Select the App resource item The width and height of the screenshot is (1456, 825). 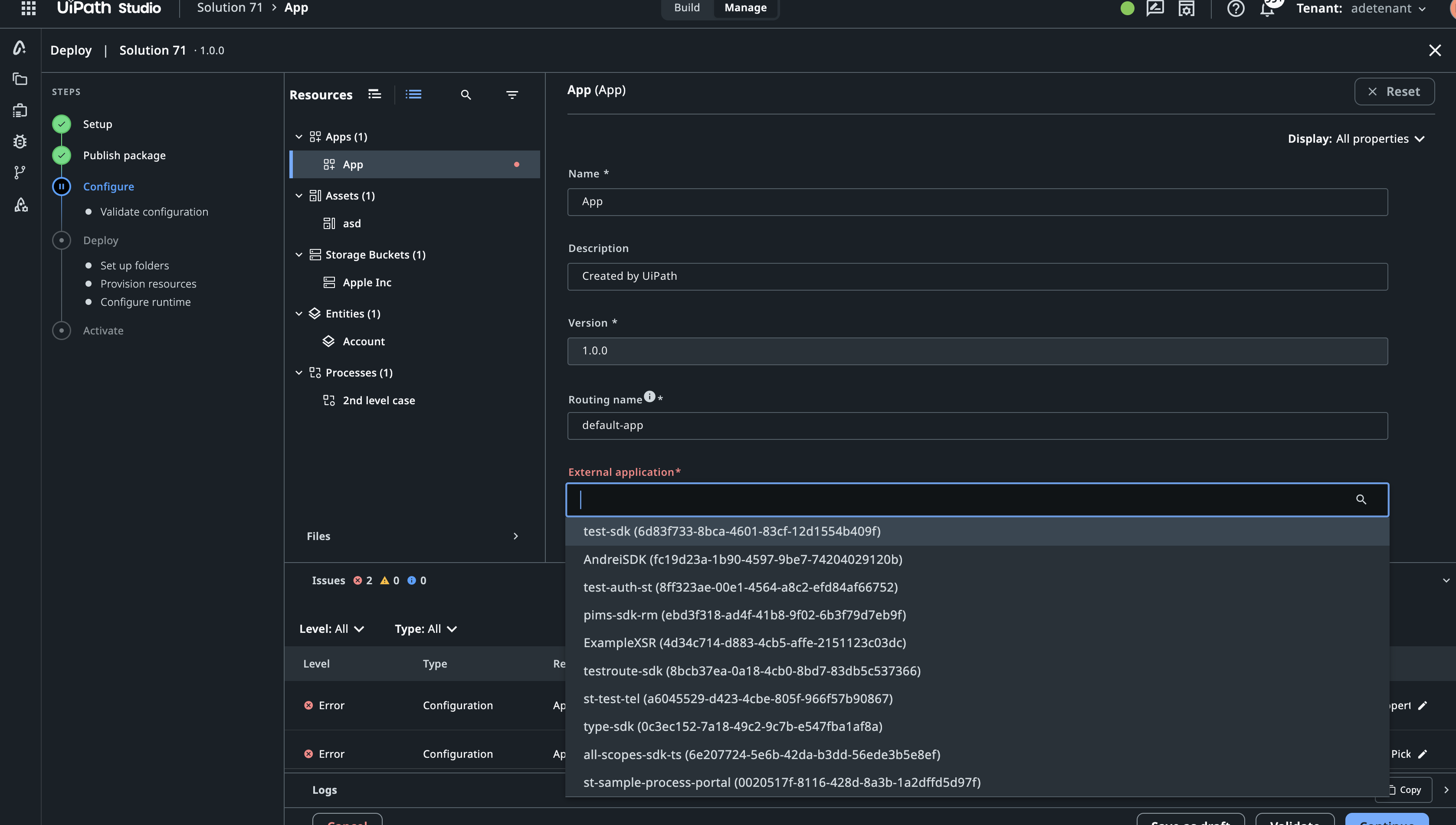(414, 164)
